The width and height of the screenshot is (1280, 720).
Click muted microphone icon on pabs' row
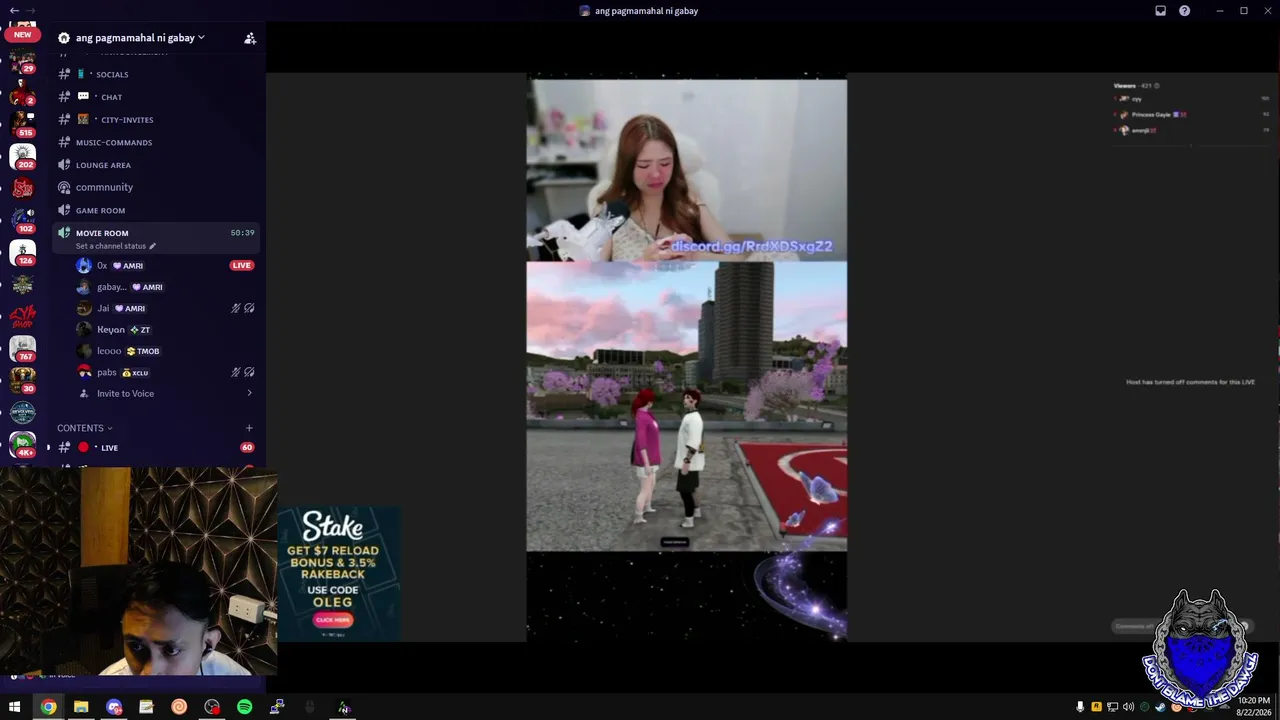(235, 372)
